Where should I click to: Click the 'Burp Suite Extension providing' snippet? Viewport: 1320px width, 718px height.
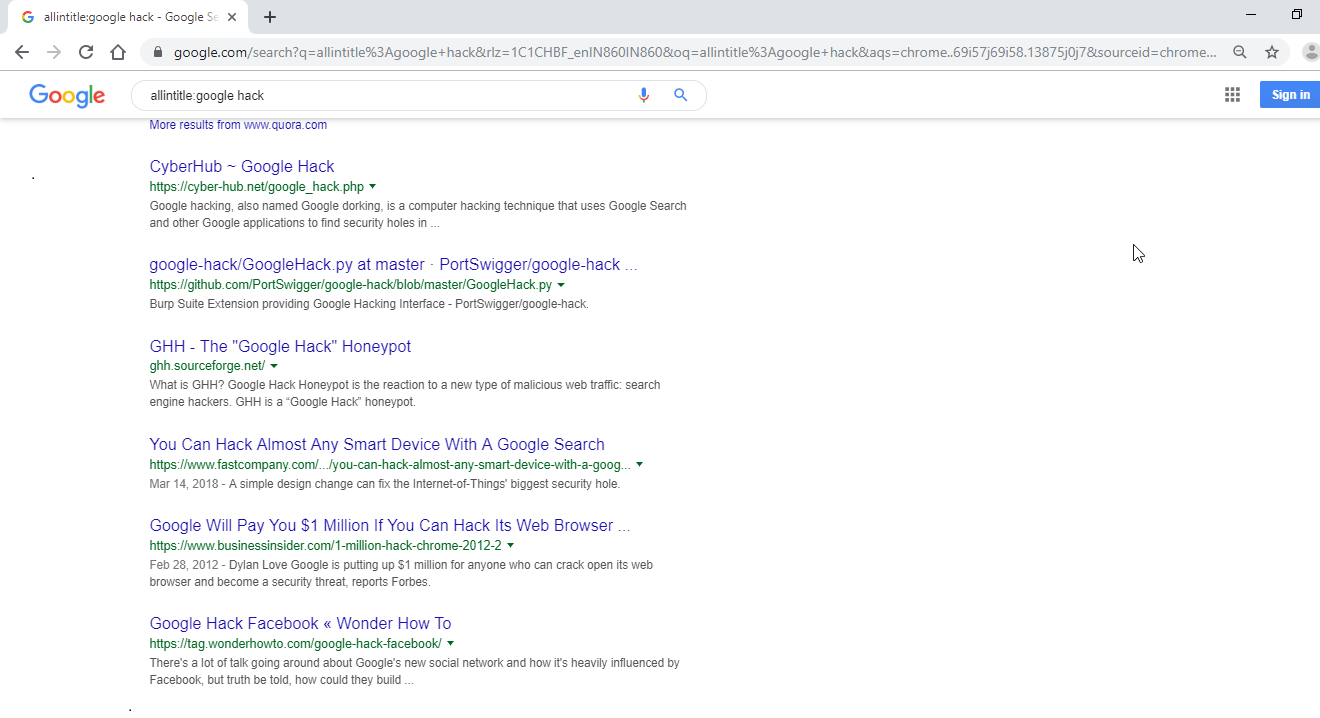[x=369, y=304]
